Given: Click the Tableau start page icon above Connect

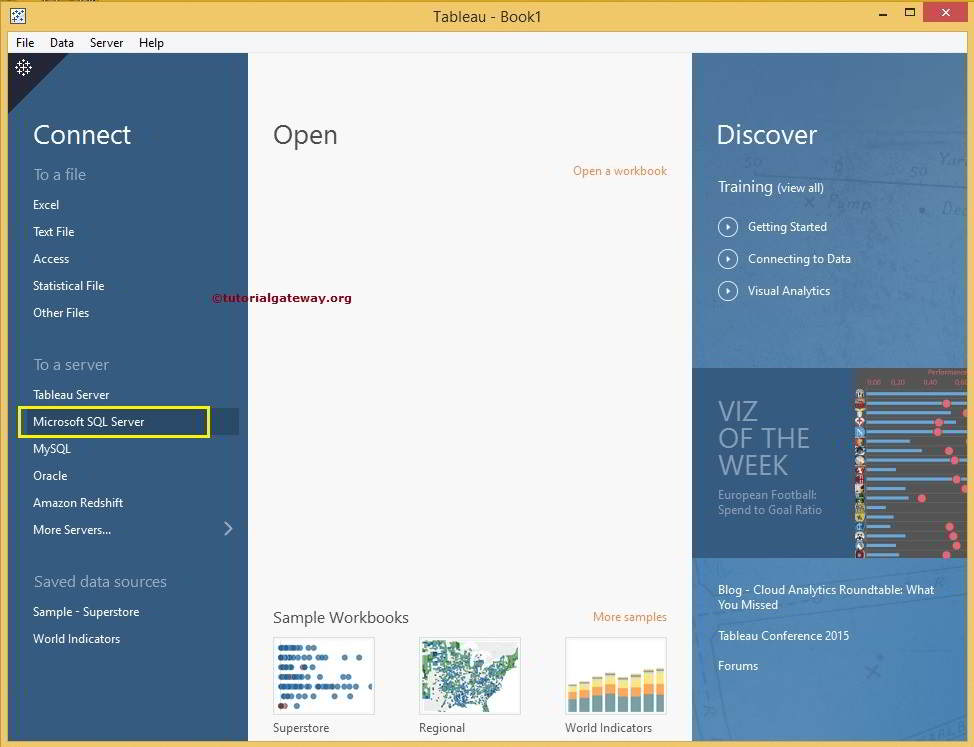Looking at the screenshot, I should tap(23, 67).
